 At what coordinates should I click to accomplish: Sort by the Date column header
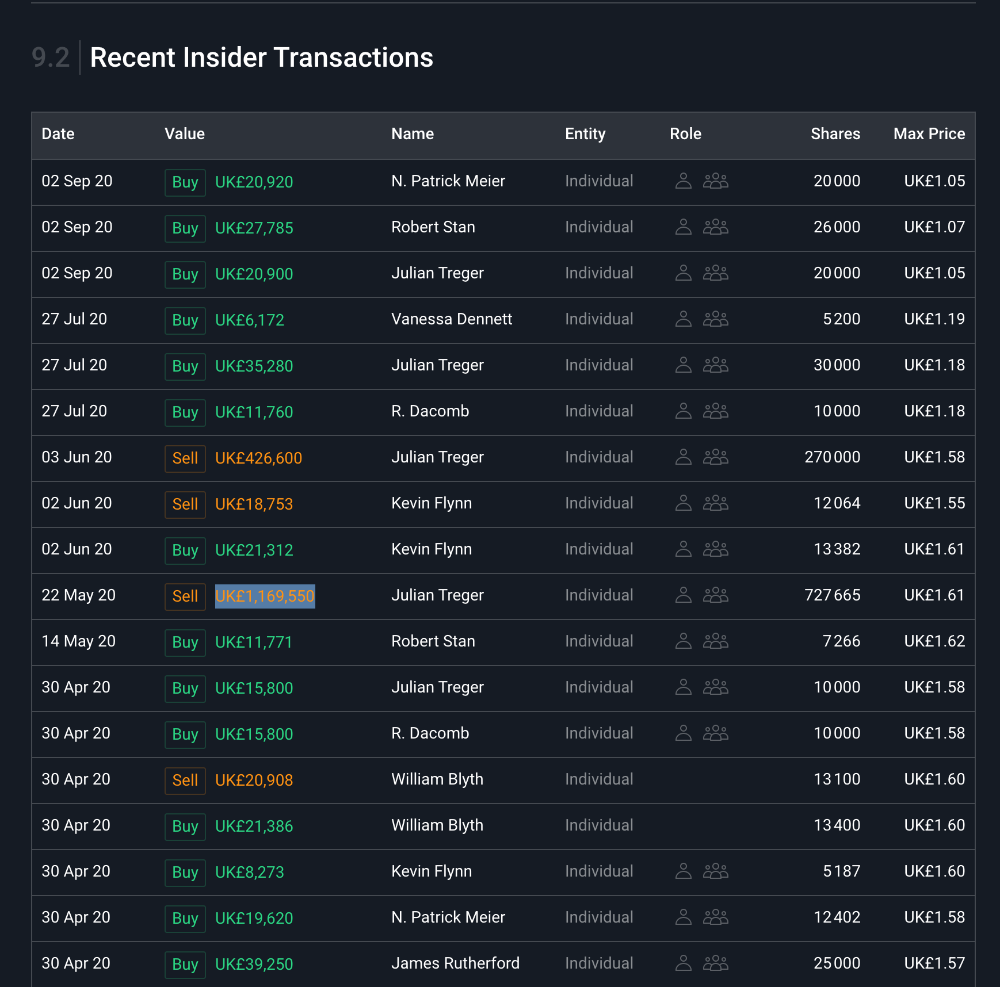(x=58, y=134)
